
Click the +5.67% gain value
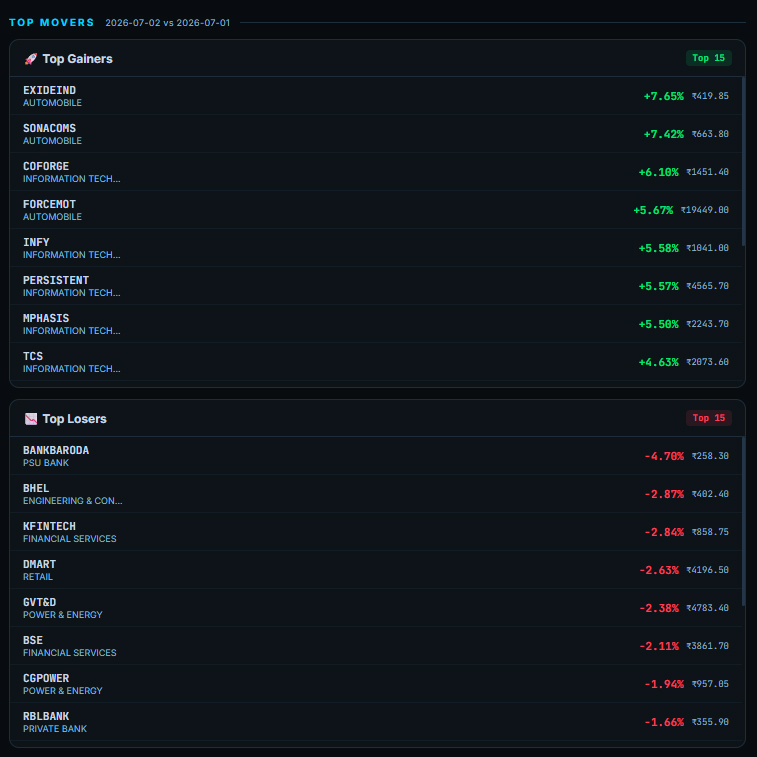click(653, 210)
